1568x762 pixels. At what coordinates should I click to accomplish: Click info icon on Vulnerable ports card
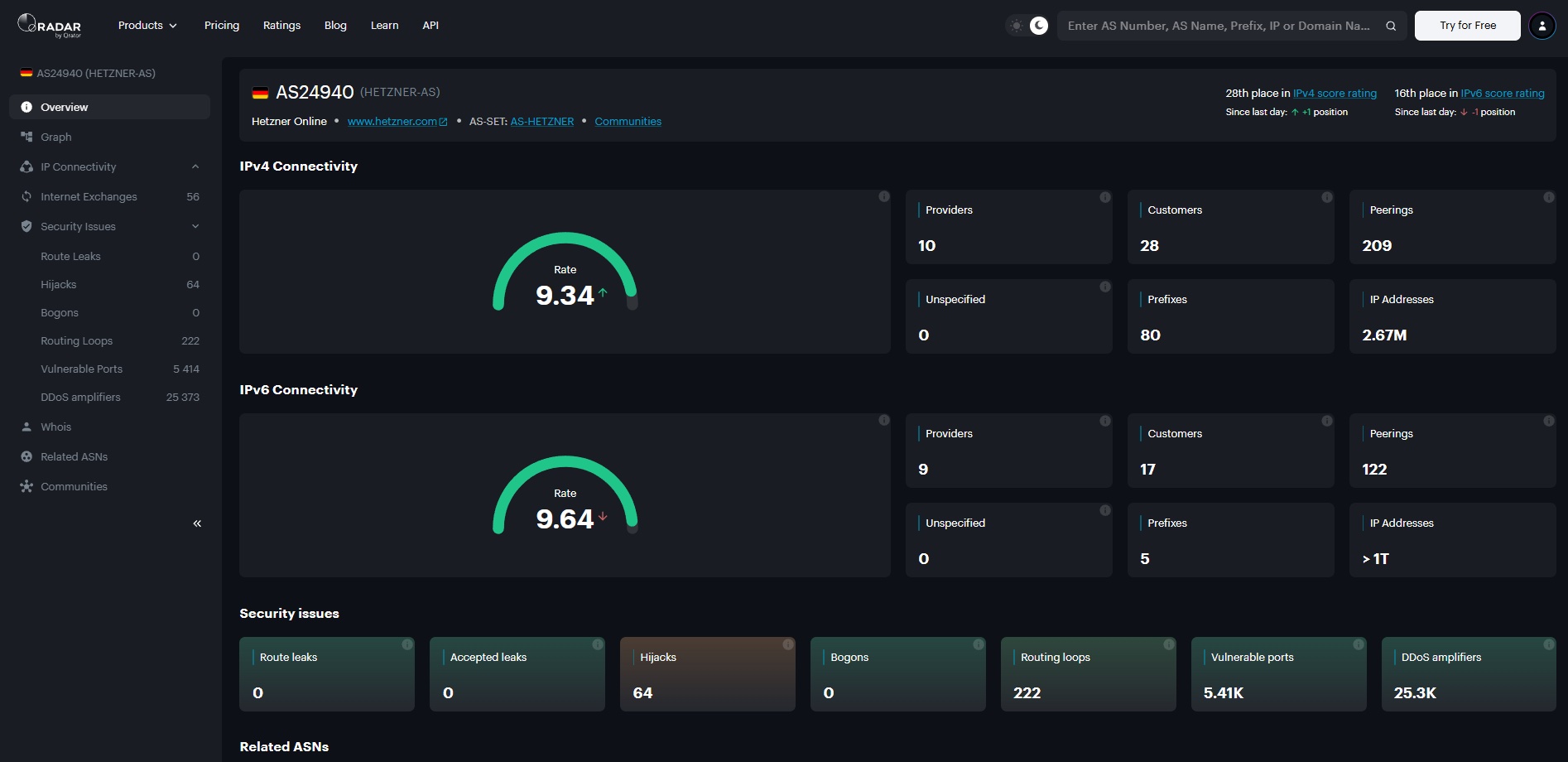click(x=1359, y=644)
